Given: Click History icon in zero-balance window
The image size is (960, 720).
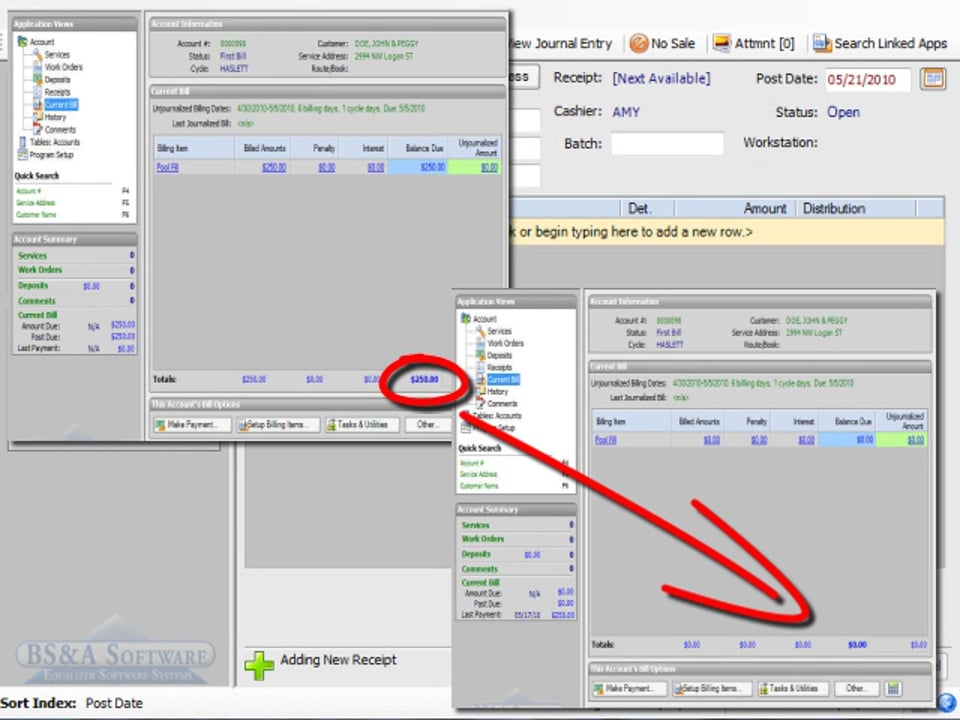Looking at the screenshot, I should coord(480,391).
